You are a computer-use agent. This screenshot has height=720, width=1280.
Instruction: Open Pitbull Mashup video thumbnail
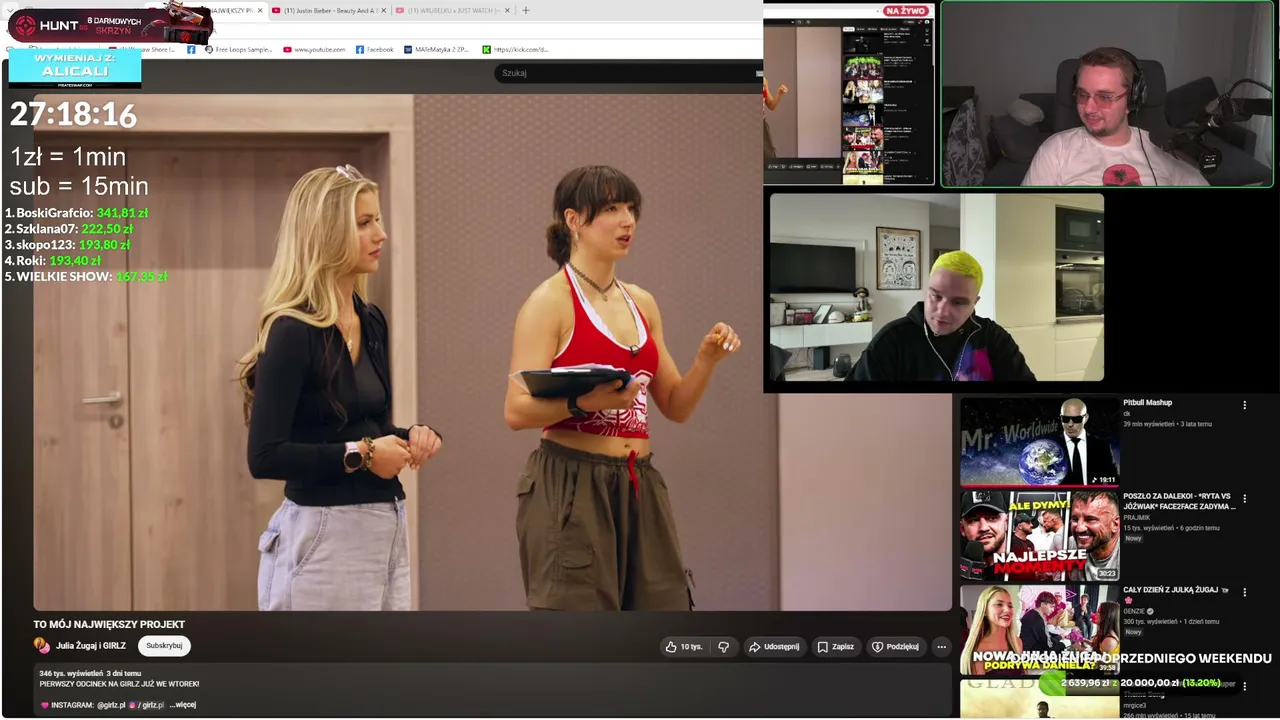1039,442
